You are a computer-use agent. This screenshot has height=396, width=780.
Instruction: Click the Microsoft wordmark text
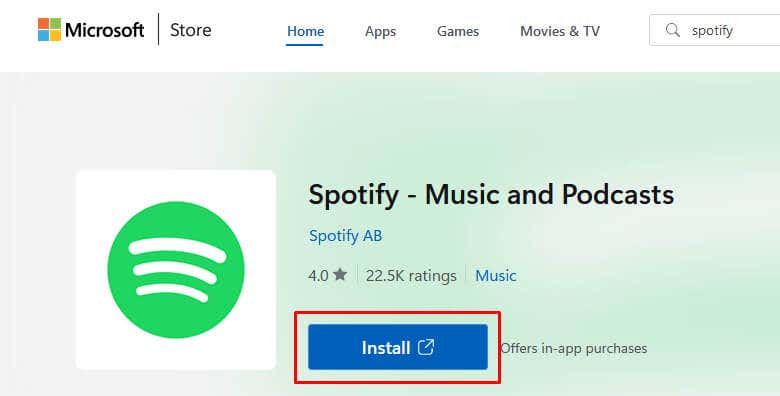(104, 30)
